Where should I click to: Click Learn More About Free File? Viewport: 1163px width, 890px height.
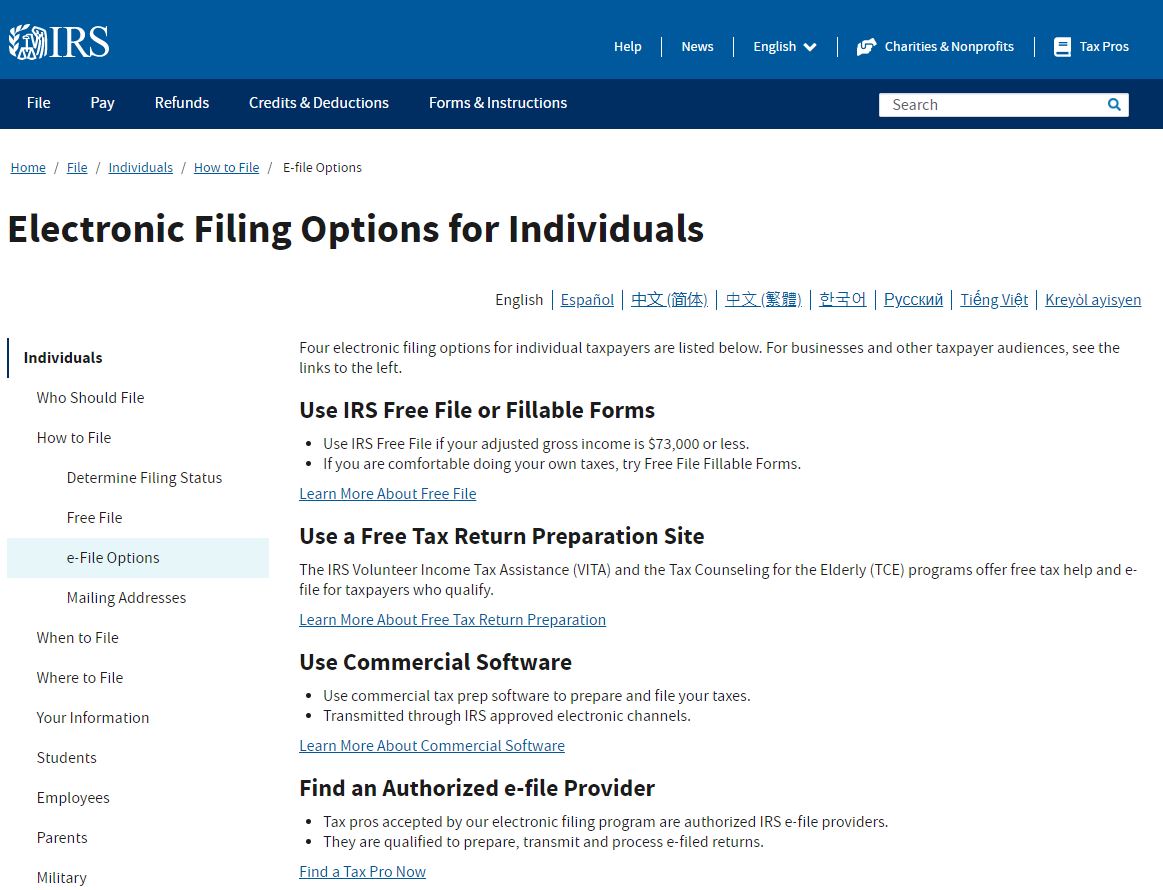387,494
